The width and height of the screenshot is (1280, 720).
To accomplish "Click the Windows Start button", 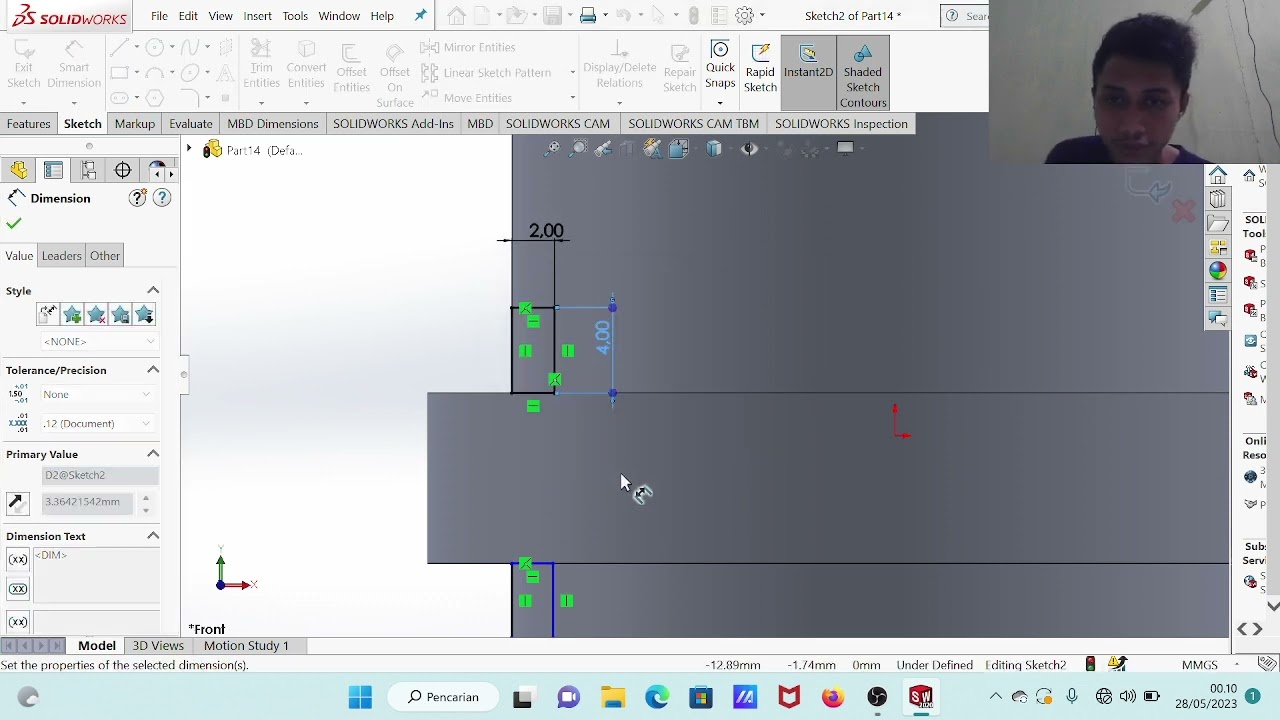I will 360,697.
